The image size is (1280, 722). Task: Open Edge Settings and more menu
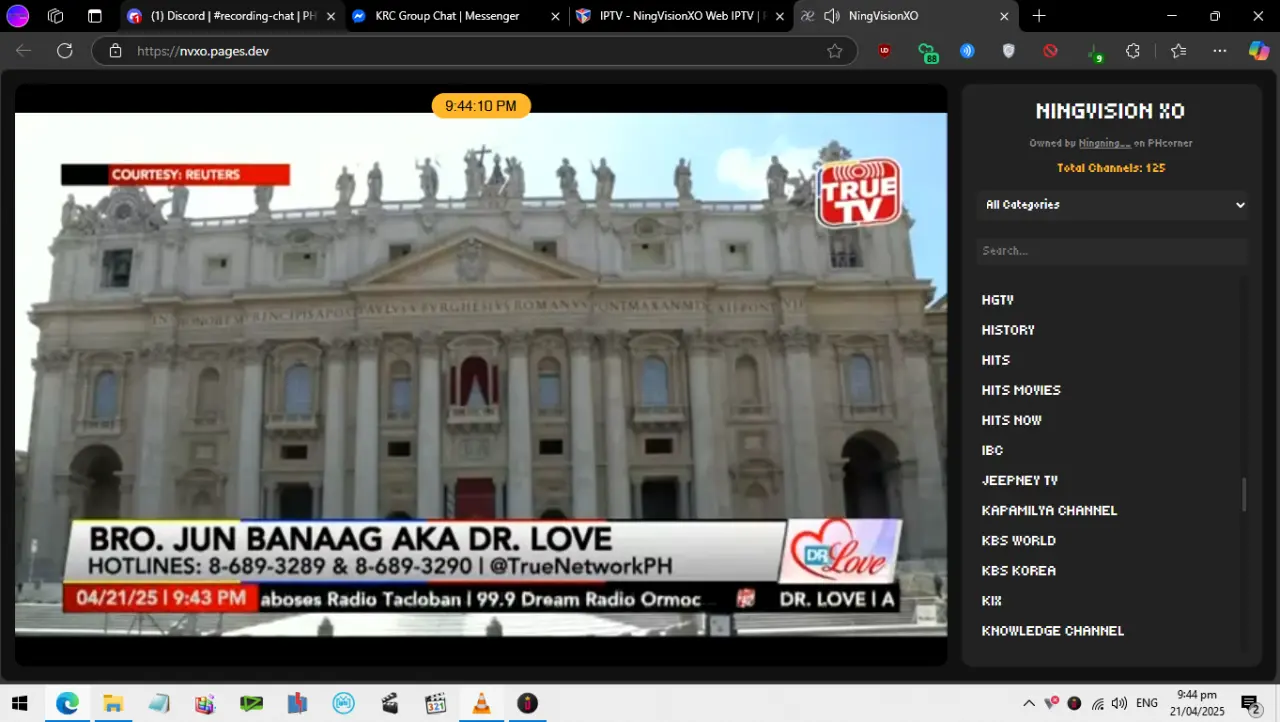pos(1220,51)
